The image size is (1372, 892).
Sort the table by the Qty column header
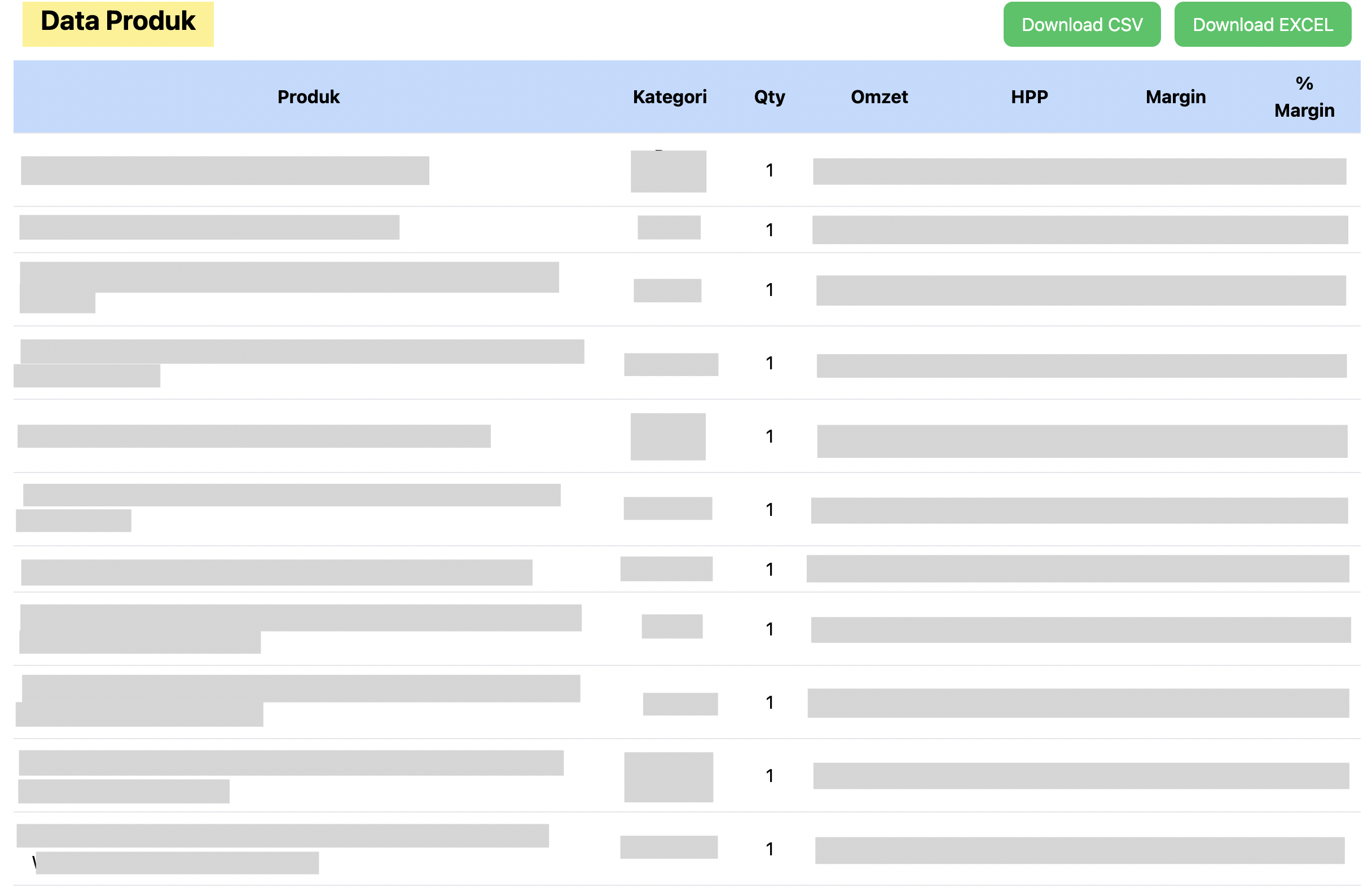click(769, 97)
